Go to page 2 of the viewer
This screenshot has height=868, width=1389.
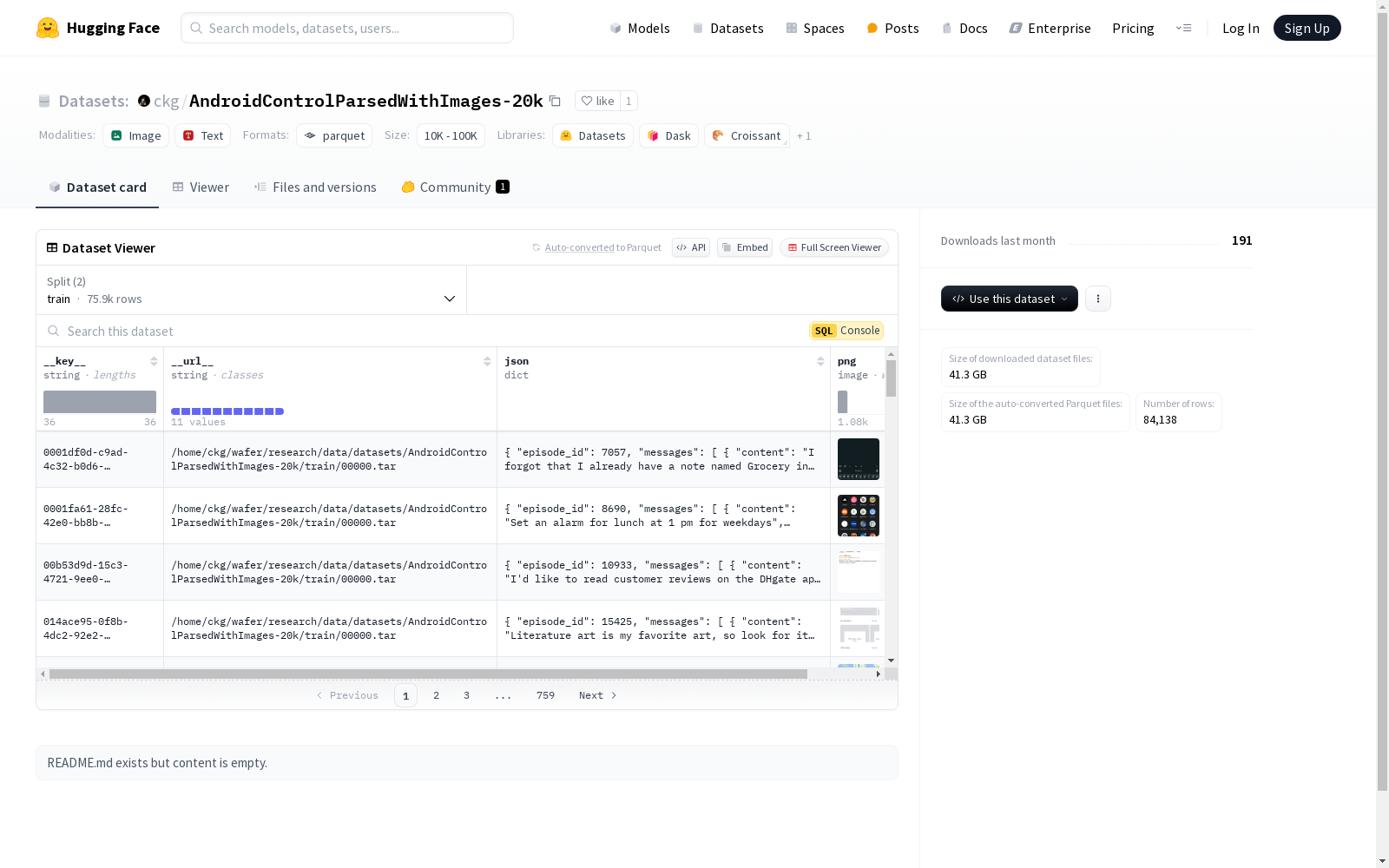pos(436,695)
